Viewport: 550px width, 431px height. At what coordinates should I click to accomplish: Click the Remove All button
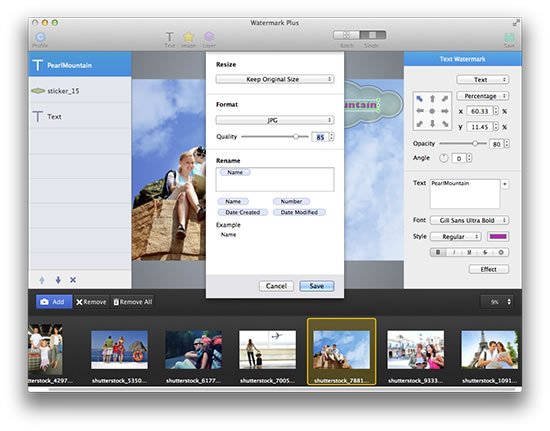133,302
